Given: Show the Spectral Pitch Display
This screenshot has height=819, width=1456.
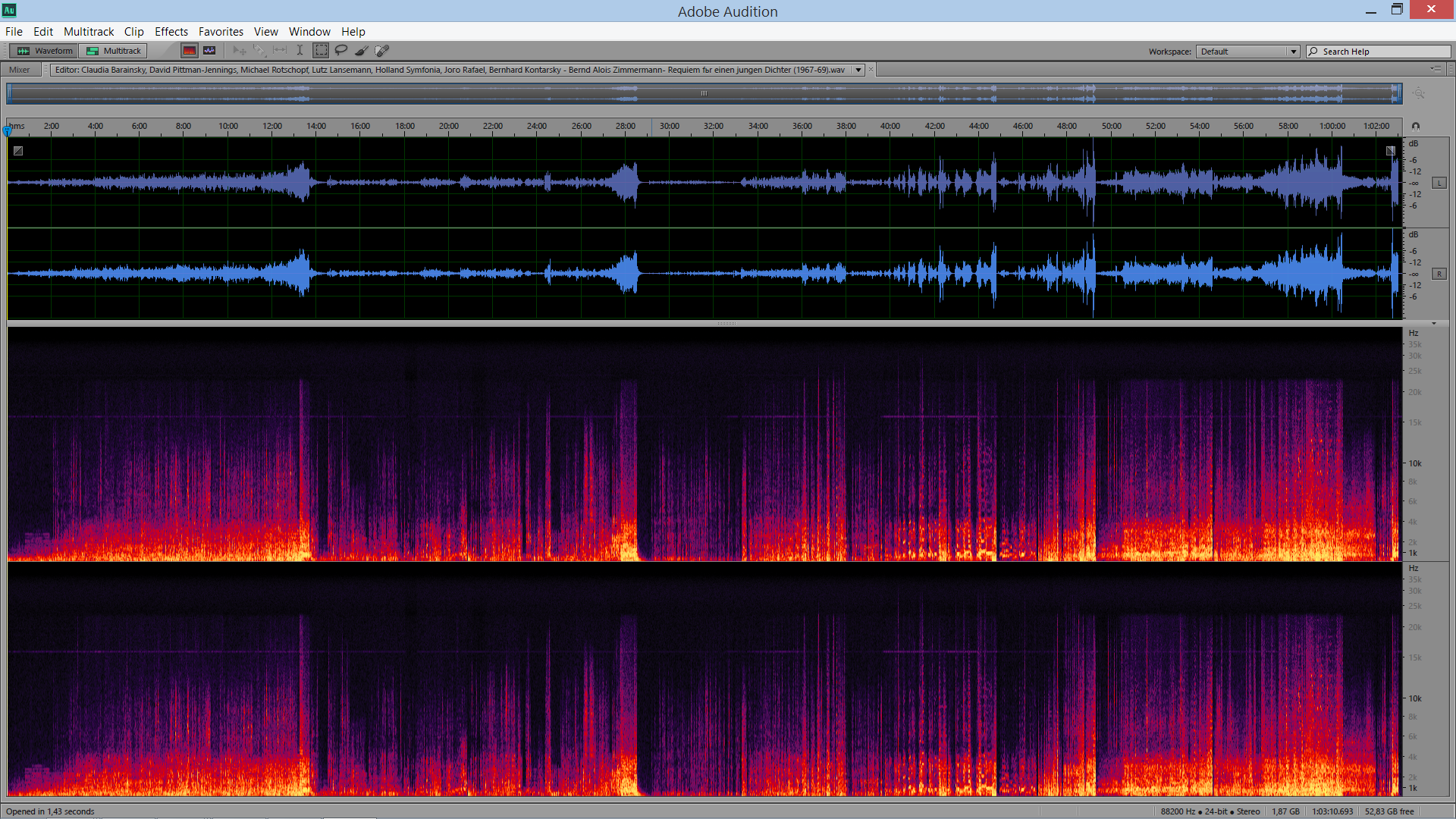Looking at the screenshot, I should (209, 51).
